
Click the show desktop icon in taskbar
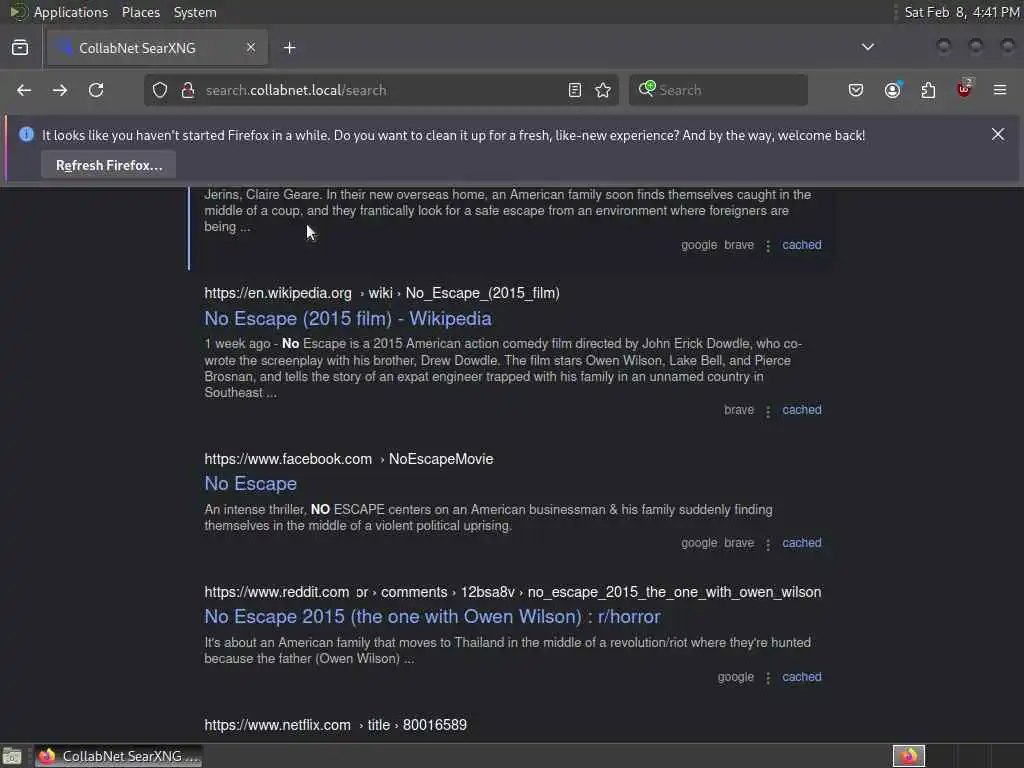[12, 756]
